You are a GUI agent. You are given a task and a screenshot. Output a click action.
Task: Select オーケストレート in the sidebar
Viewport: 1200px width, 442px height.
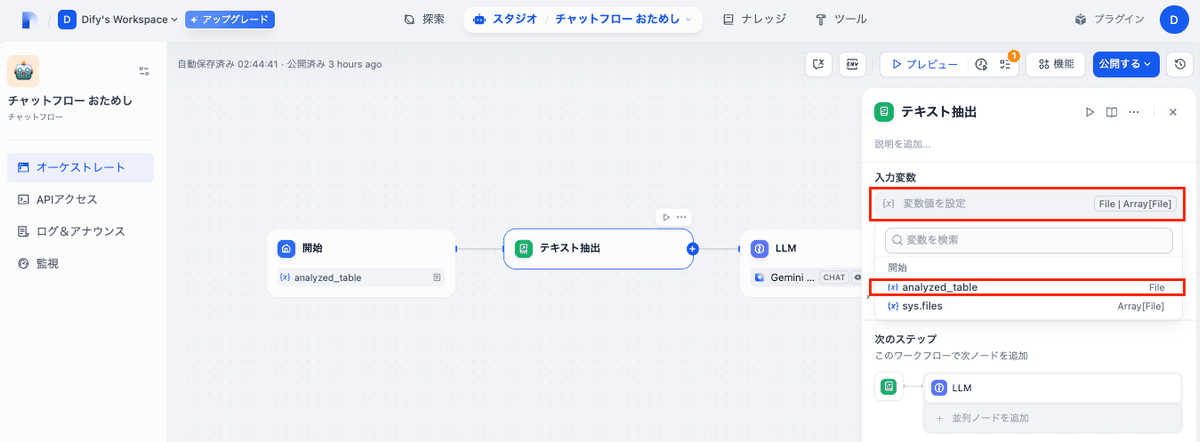coord(80,168)
